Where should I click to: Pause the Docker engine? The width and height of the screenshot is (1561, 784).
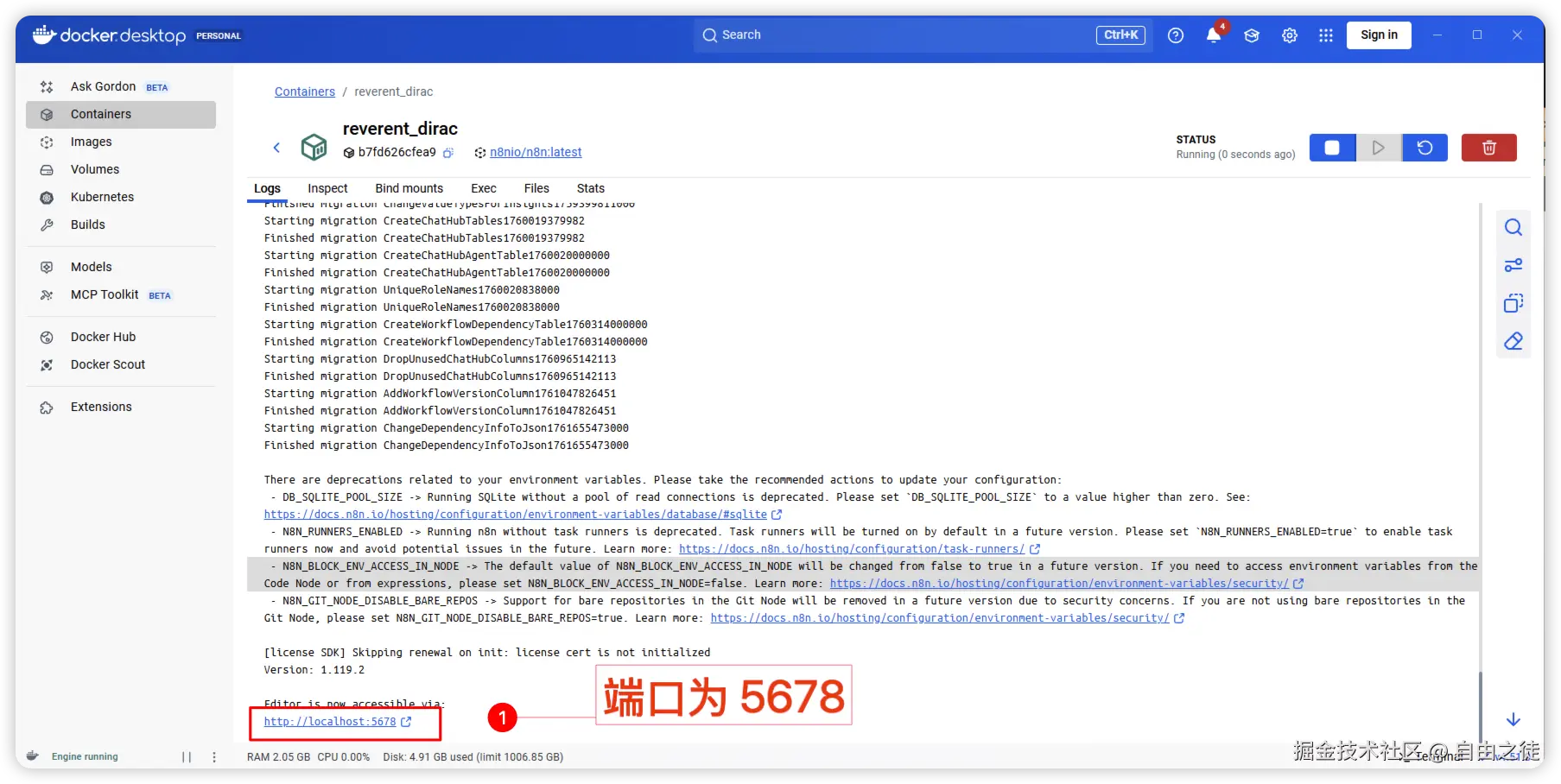pyautogui.click(x=187, y=757)
